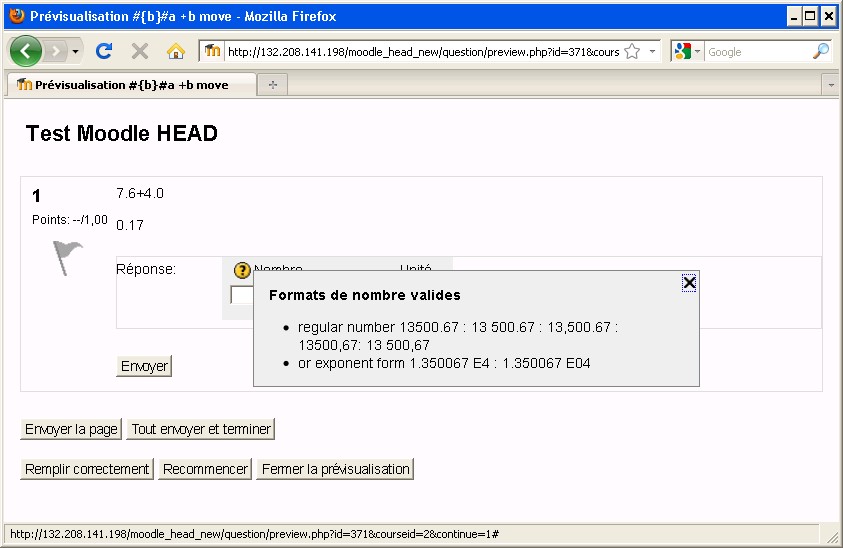Viewport: 843px width, 548px height.
Task: Click the number answer input field
Action: 242,295
